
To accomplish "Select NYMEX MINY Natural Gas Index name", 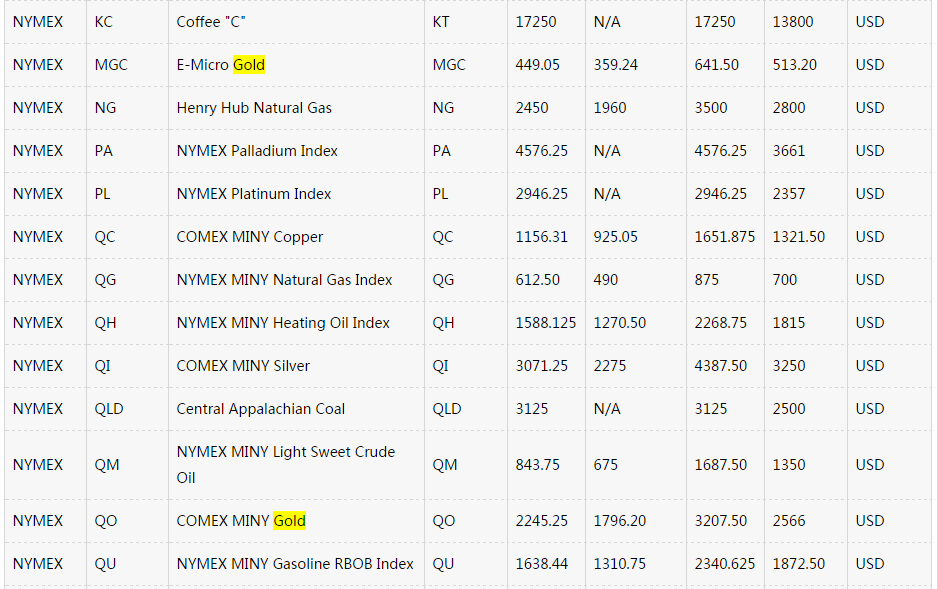I will click(x=284, y=280).
